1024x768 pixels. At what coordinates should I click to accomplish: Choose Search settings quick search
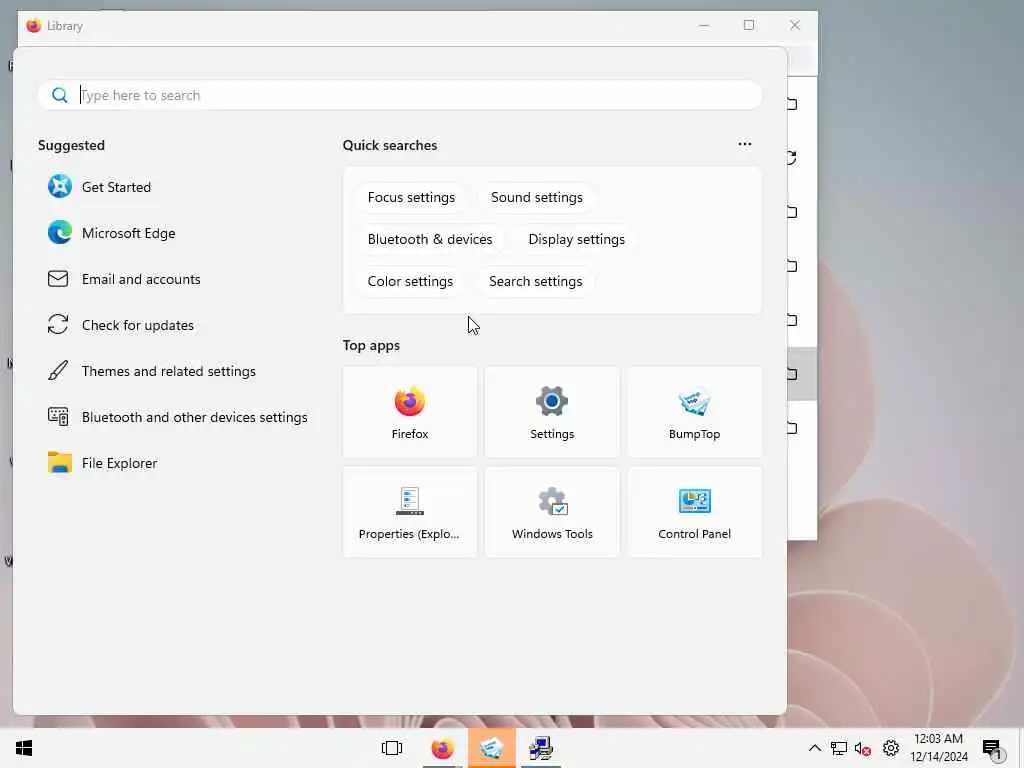coord(536,281)
